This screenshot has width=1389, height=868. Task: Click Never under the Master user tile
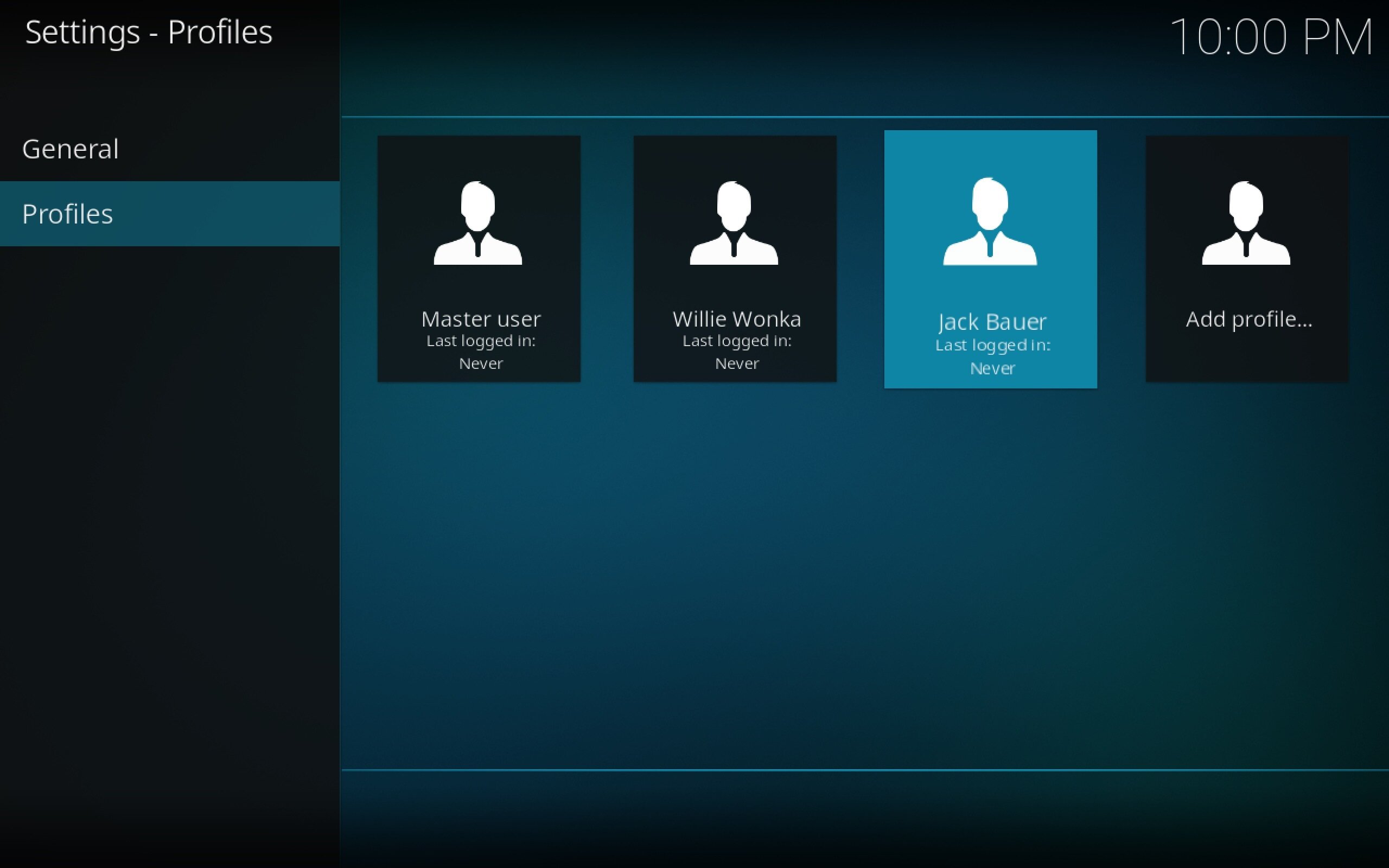pyautogui.click(x=481, y=363)
